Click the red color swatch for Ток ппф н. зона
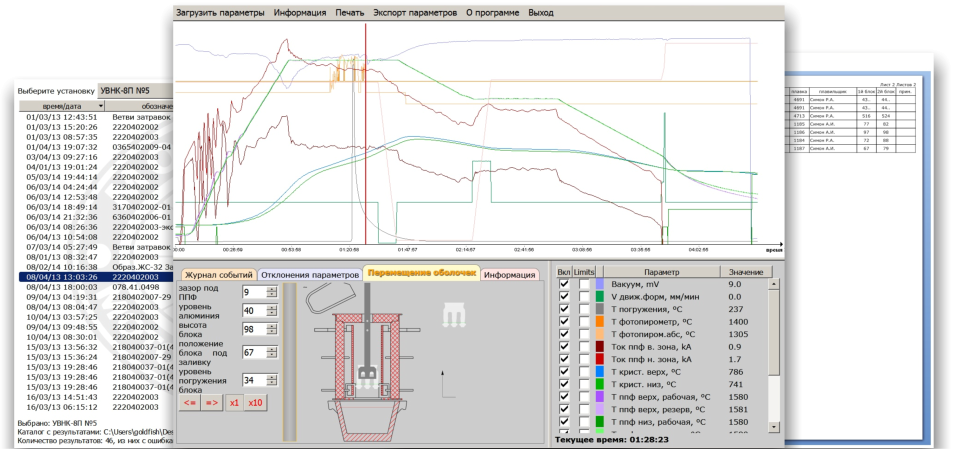Viewport: 953px width, 449px height. click(x=600, y=359)
